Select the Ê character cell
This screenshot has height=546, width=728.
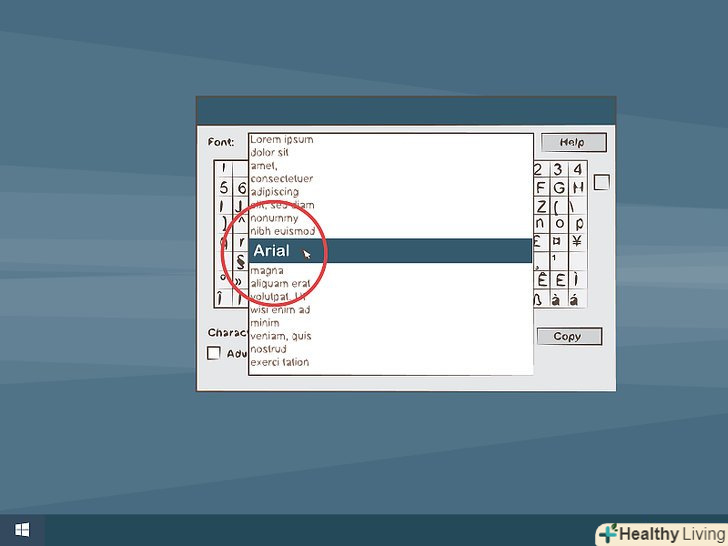[542, 280]
